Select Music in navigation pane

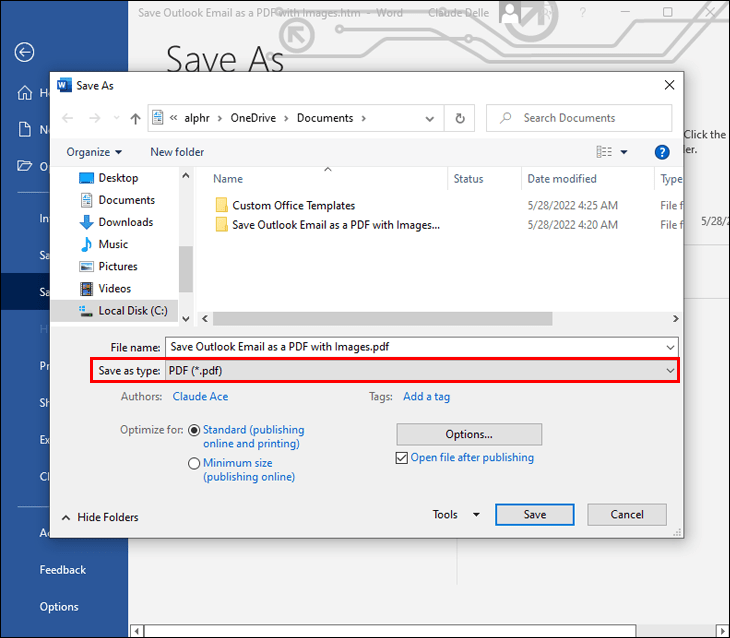click(x=104, y=244)
